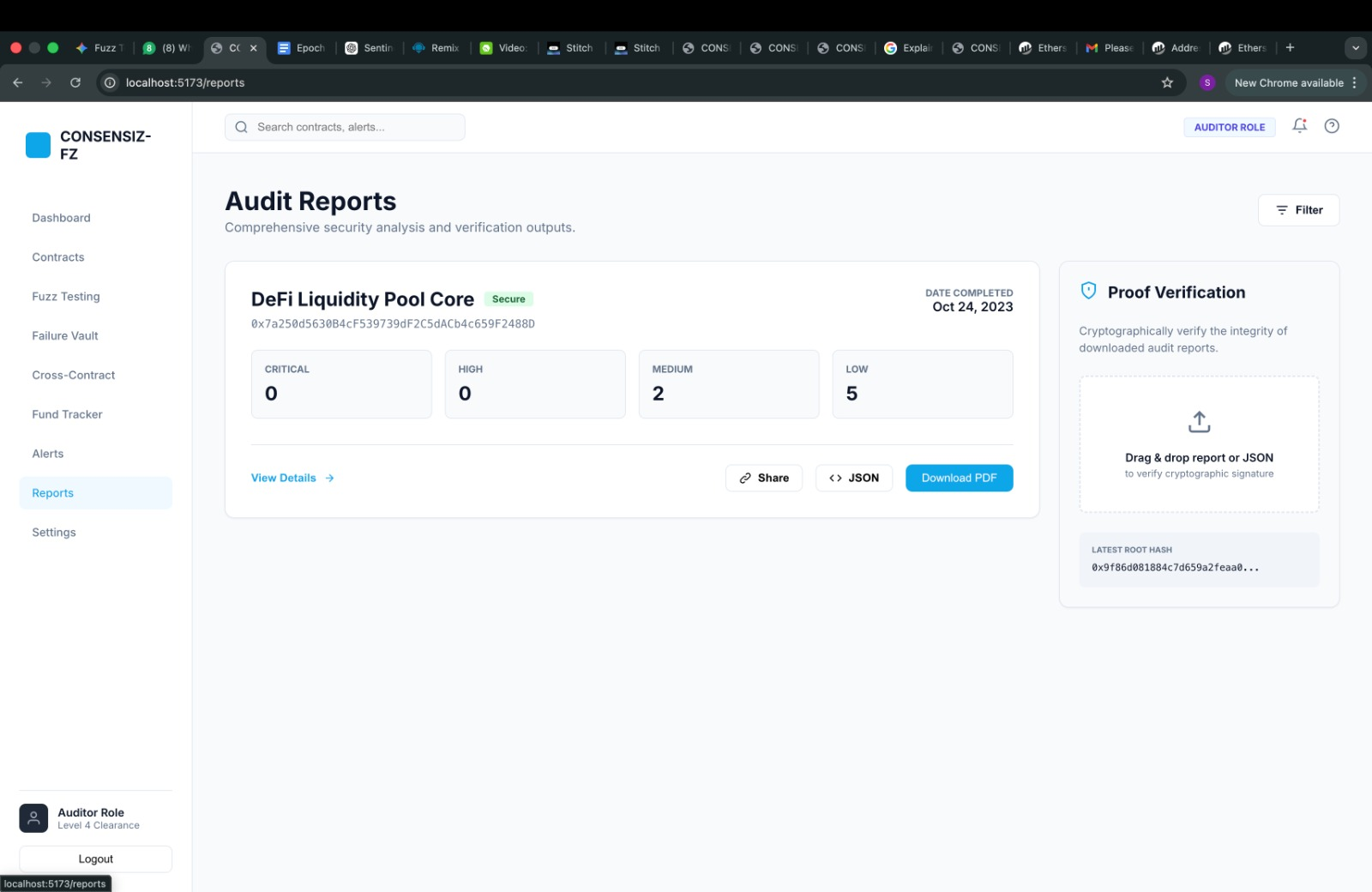
Task: Go to Contracts in the sidebar
Action: tap(95, 257)
